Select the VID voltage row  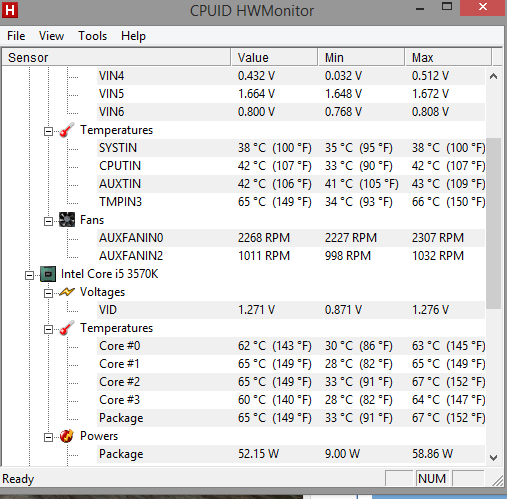[x=291, y=310]
